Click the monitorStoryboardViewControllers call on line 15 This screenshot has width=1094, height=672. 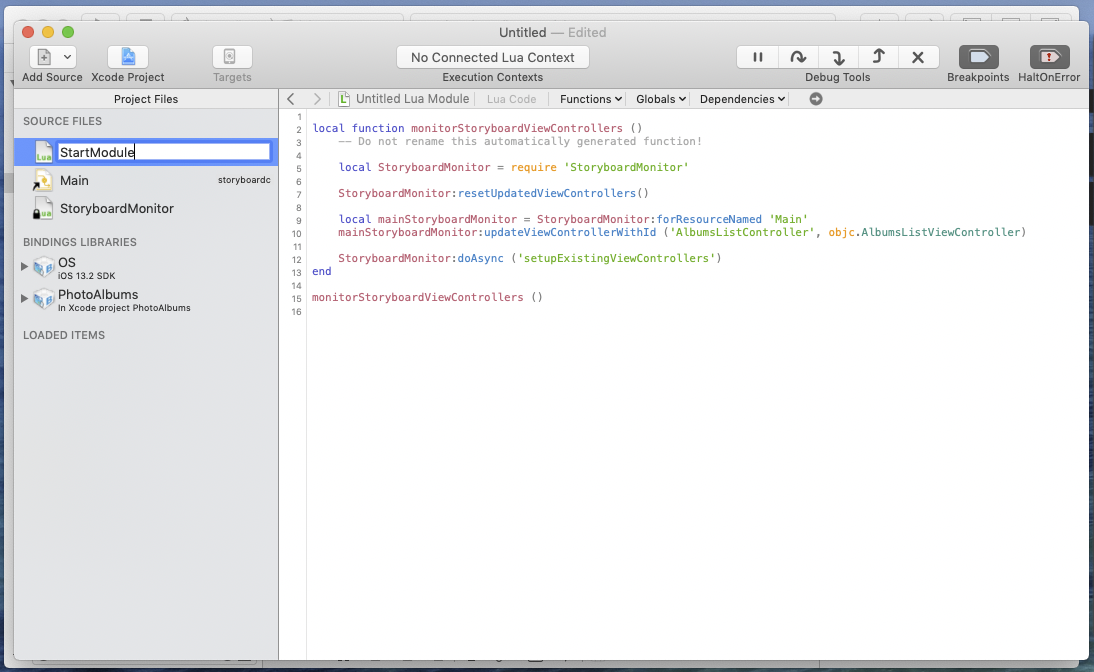tap(427, 297)
